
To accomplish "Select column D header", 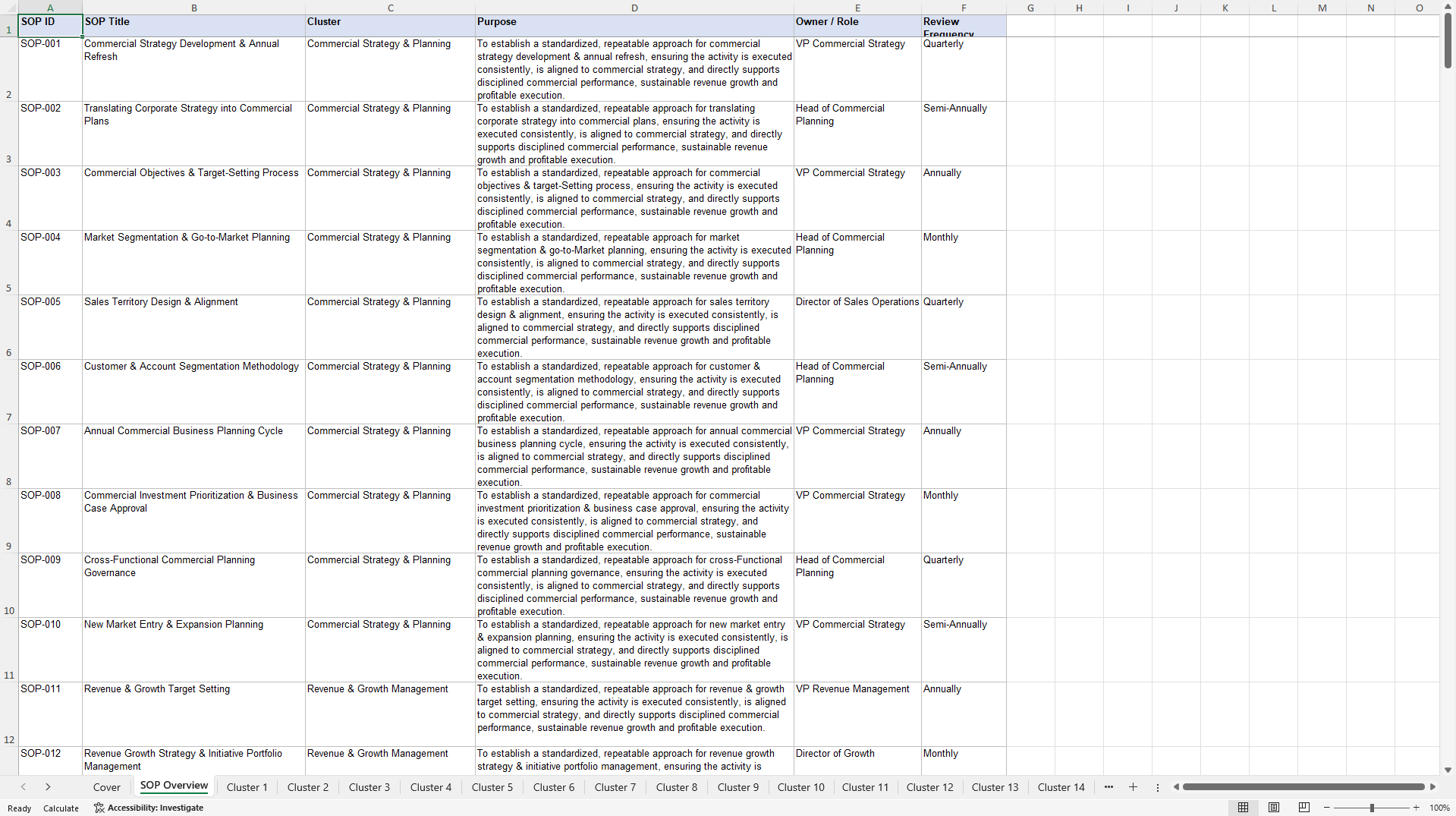I will [x=634, y=8].
